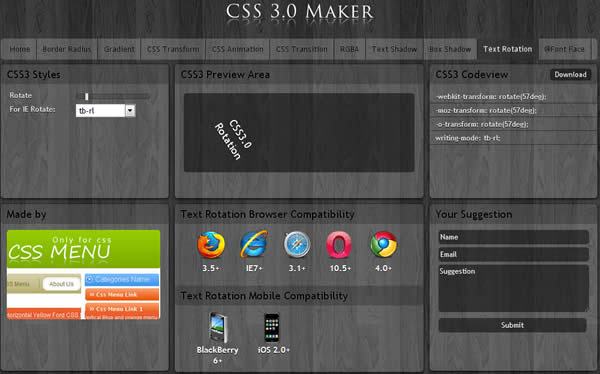Go to the Text Shadow tab

click(394, 49)
